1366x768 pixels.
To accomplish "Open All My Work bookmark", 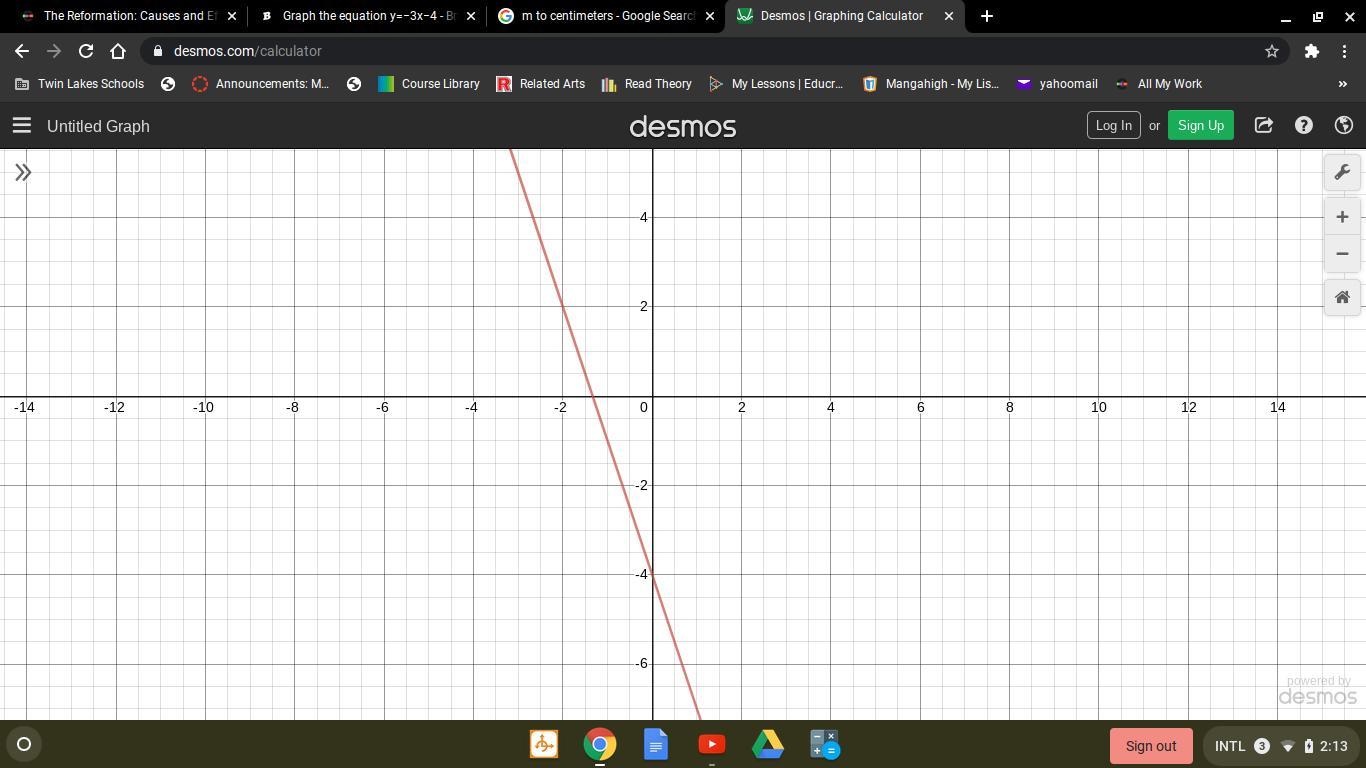I will click(1158, 84).
